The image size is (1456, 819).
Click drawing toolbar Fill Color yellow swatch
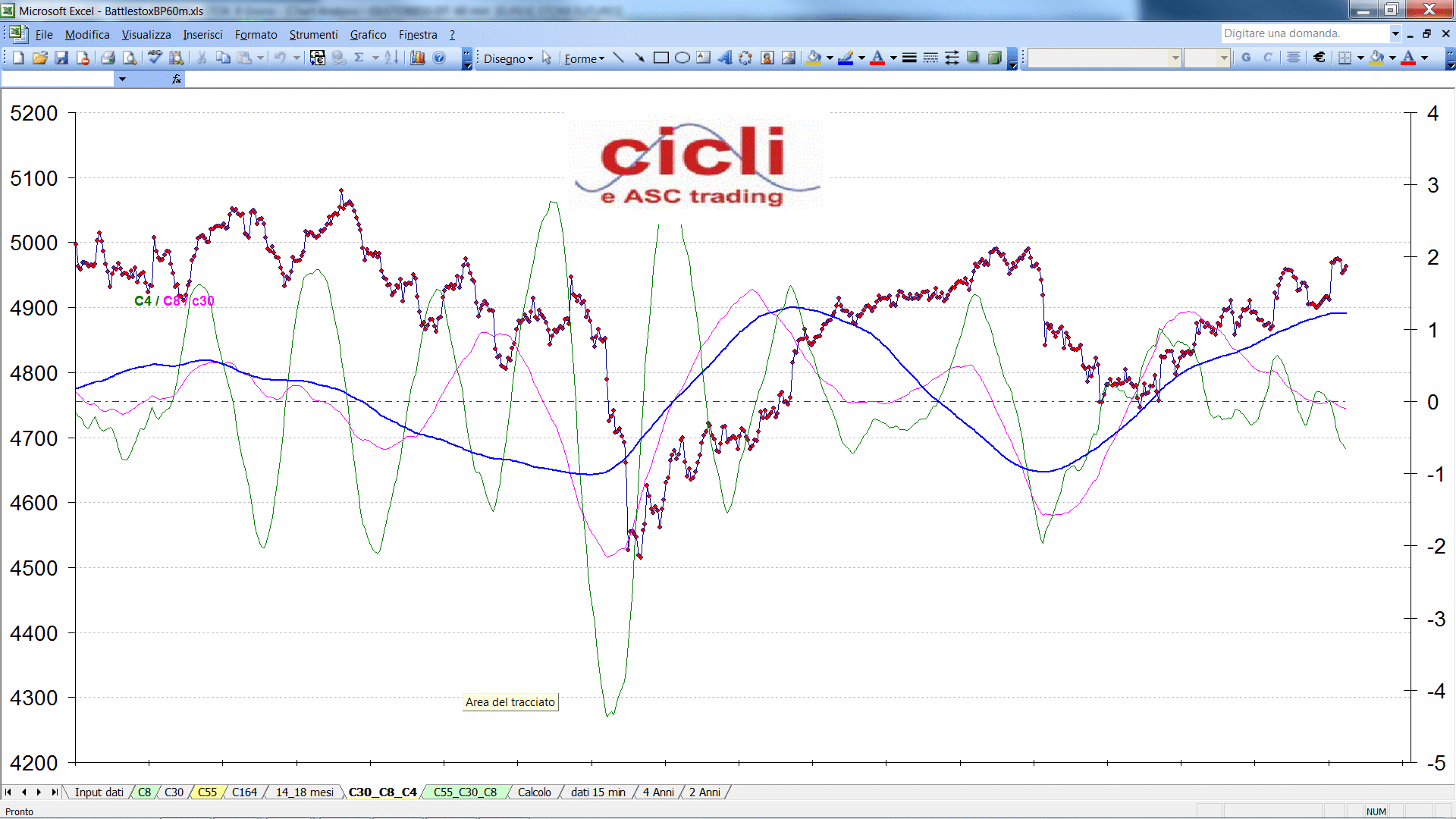point(814,58)
